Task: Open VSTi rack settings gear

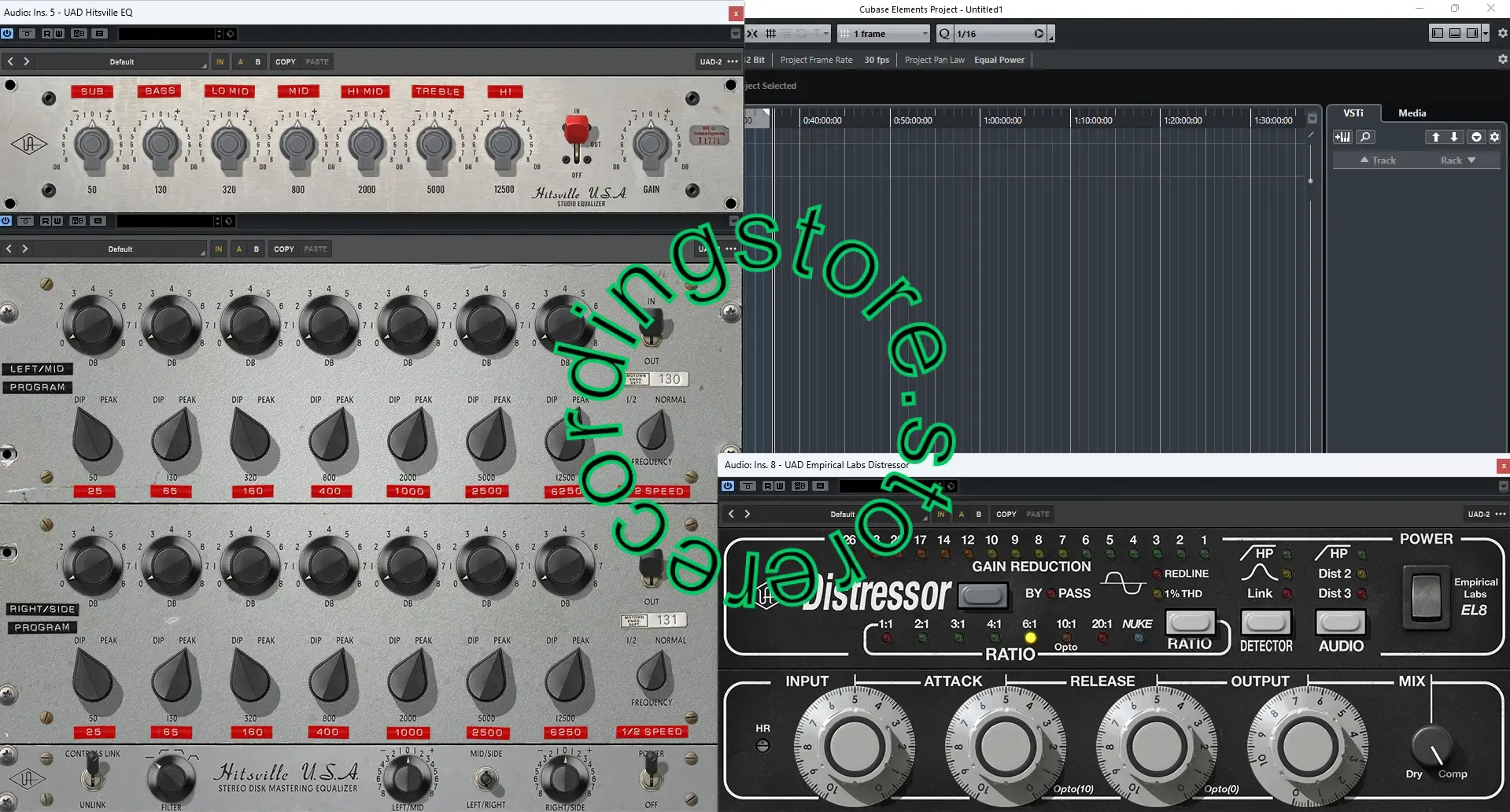Action: (x=1495, y=137)
